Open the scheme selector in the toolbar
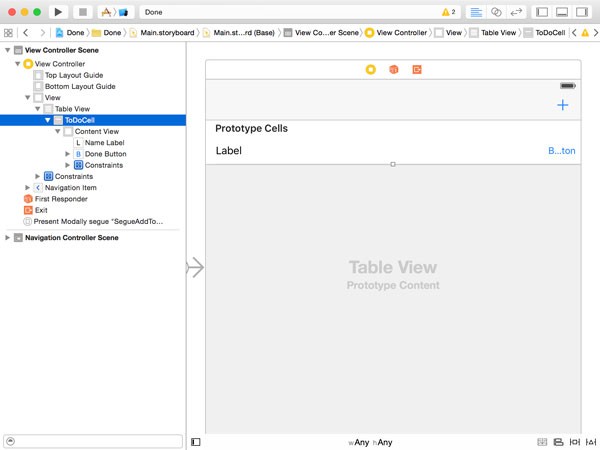Image resolution: width=600 pixels, height=450 pixels. point(116,12)
